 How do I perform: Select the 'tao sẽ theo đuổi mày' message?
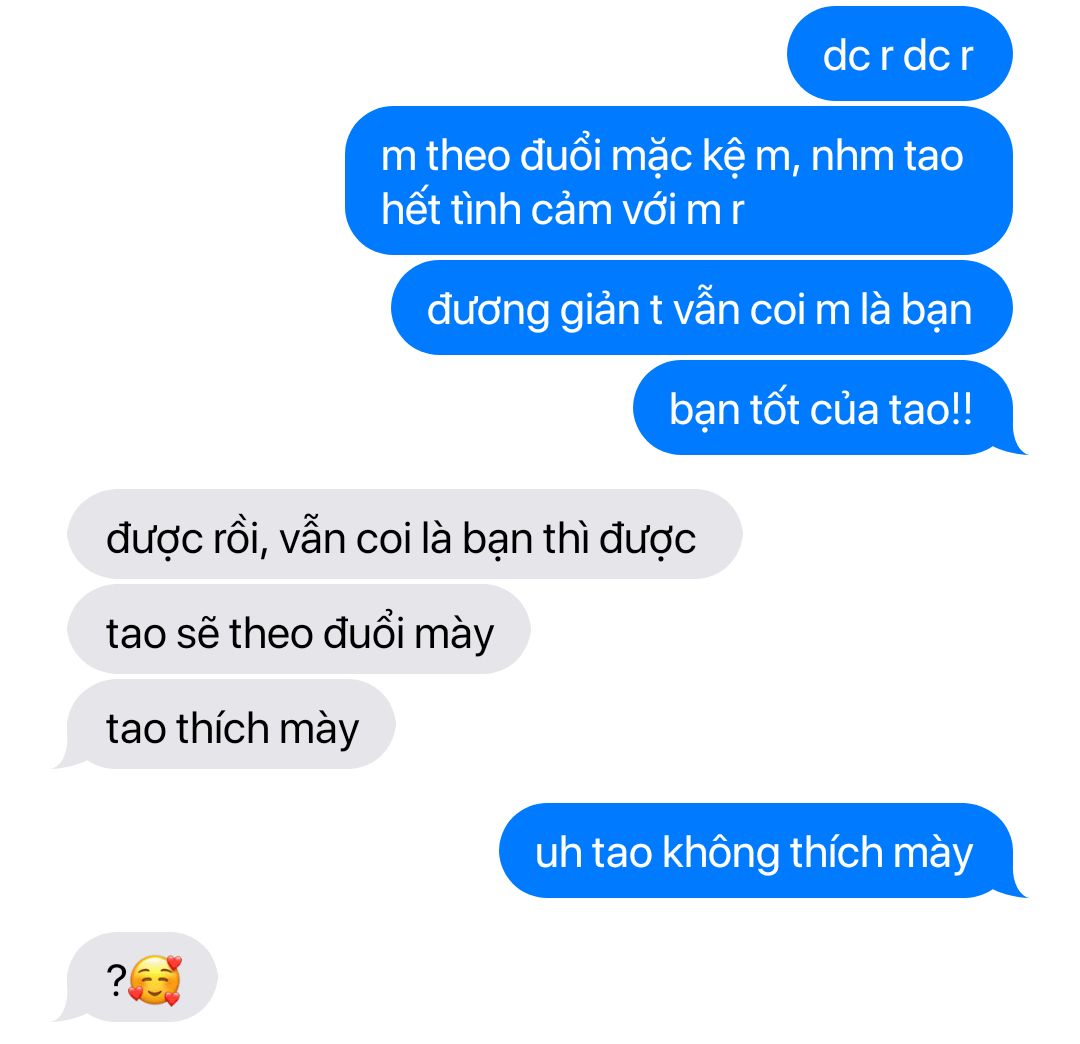click(298, 629)
